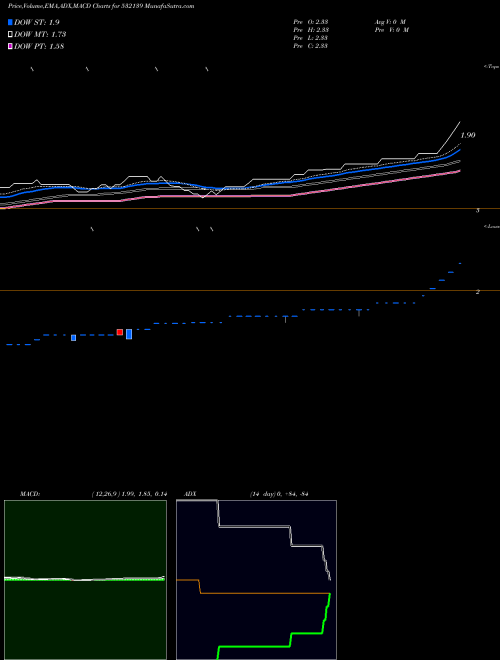This screenshot has width=500, height=660.
Task: Click the 1.90 price label on chart
Action: (x=468, y=135)
